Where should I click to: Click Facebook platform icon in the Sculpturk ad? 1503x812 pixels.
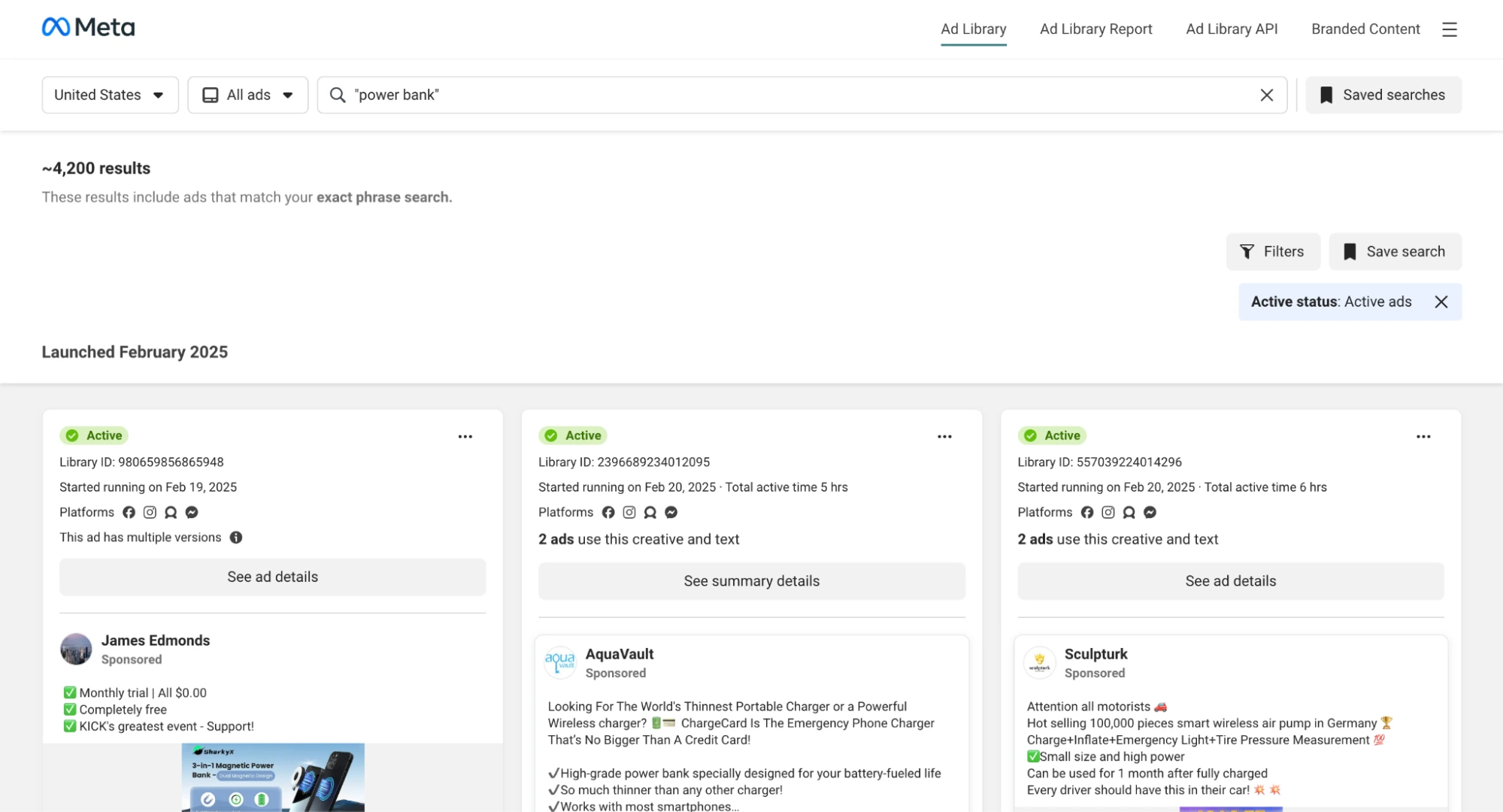point(1087,512)
